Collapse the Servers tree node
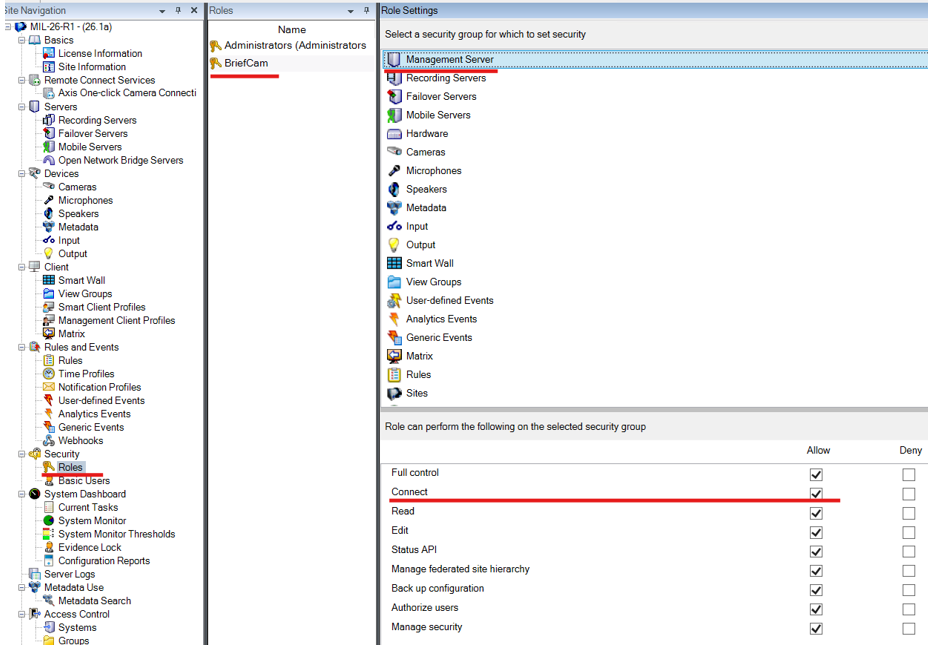 point(22,107)
